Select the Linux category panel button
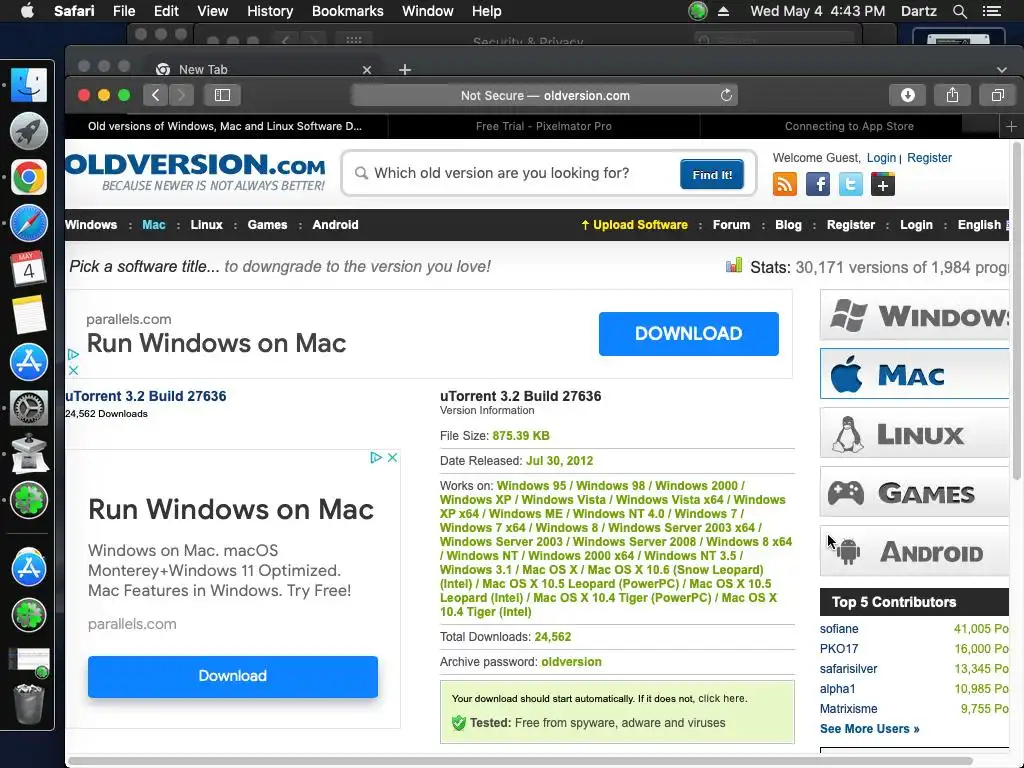Viewport: 1024px width, 768px height. pyautogui.click(x=914, y=433)
